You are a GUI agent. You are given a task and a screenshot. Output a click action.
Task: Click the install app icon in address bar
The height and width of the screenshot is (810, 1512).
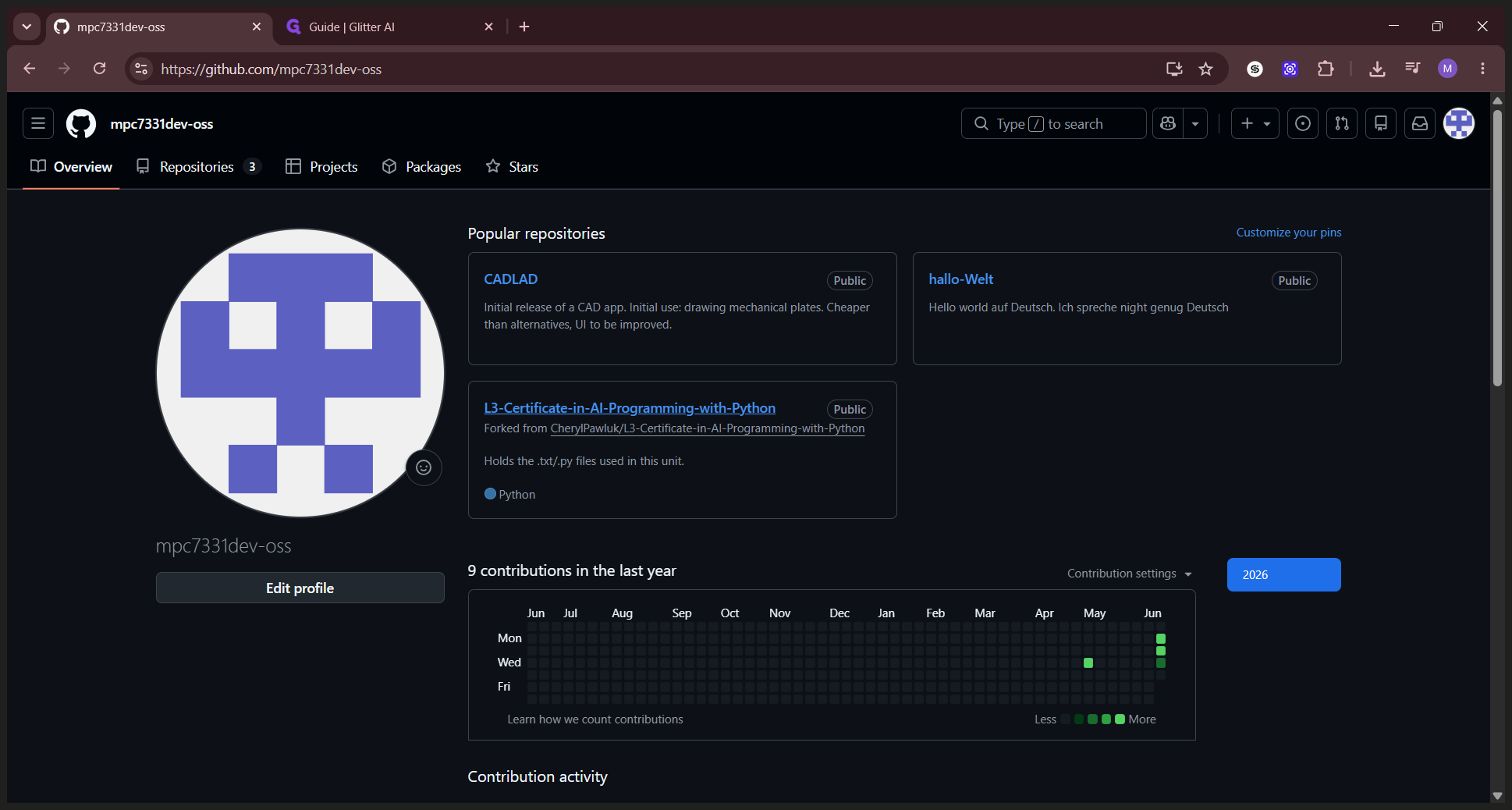pyautogui.click(x=1174, y=69)
